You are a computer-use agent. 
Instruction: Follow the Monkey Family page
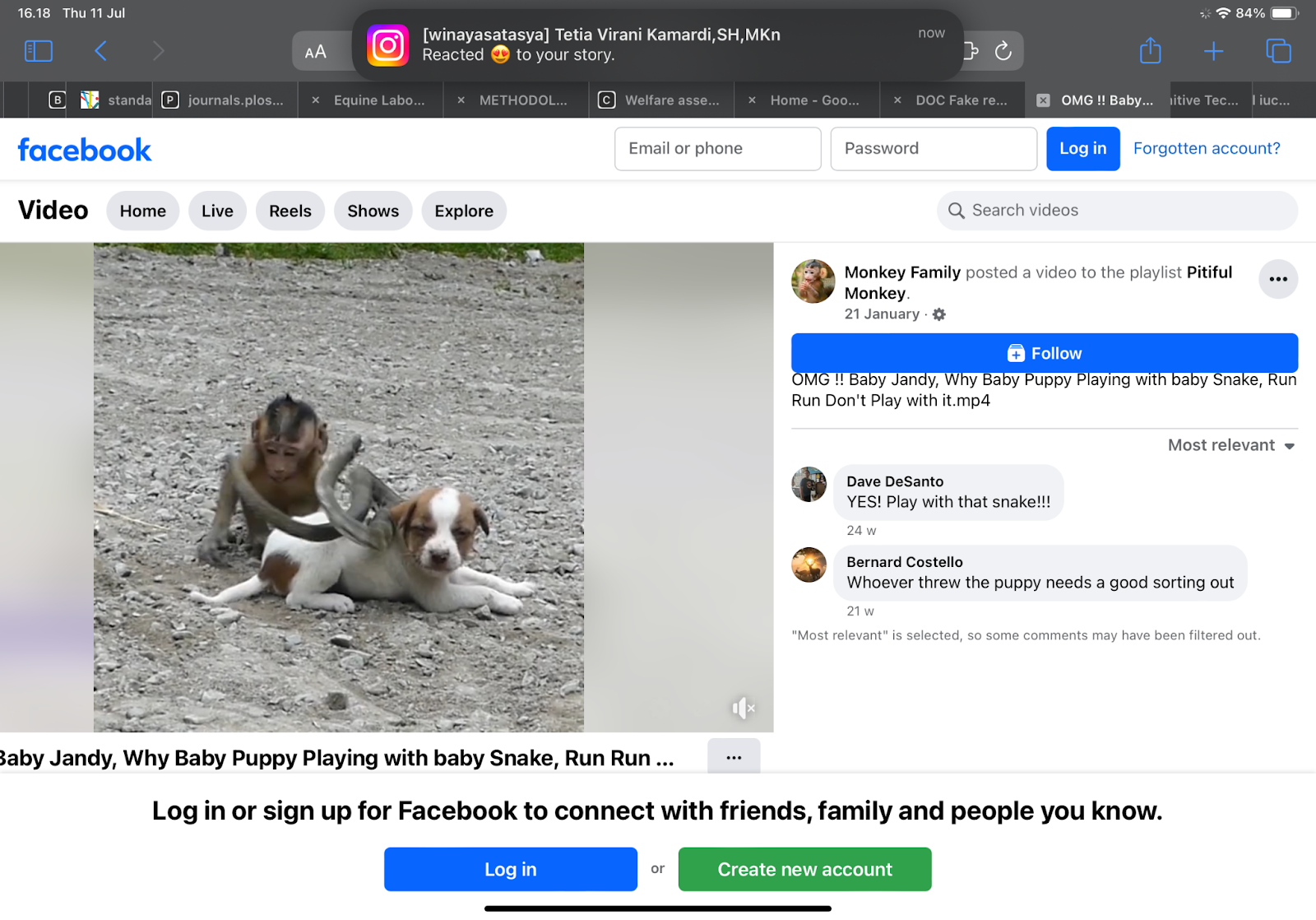1044,353
